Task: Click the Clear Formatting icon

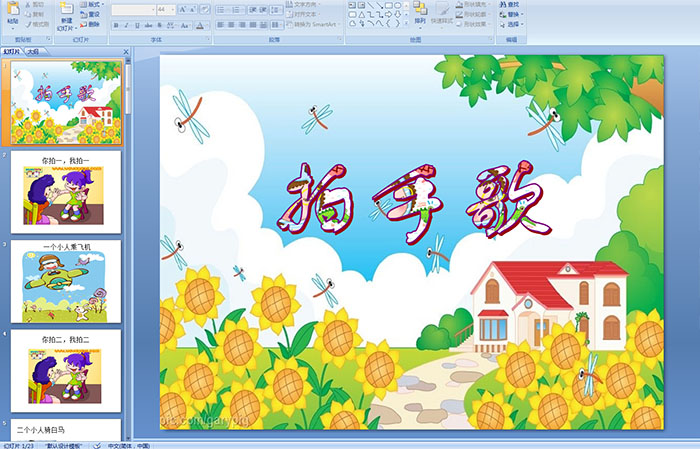Action: coord(205,9)
